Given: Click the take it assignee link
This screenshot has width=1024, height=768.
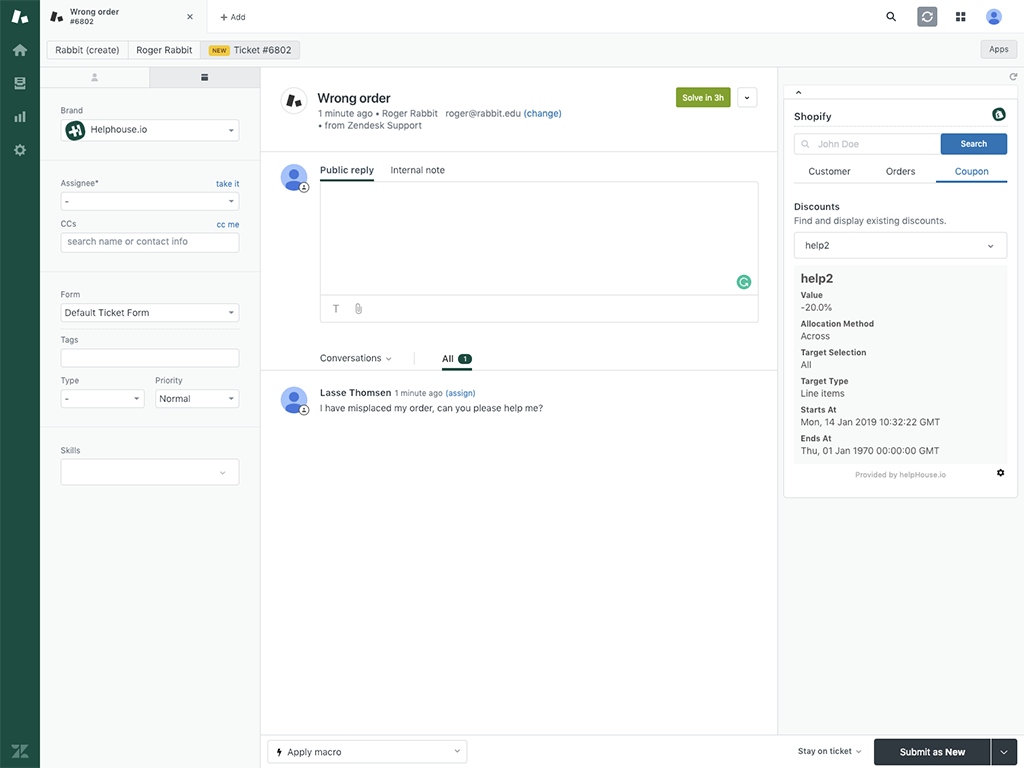Looking at the screenshot, I should coord(227,184).
